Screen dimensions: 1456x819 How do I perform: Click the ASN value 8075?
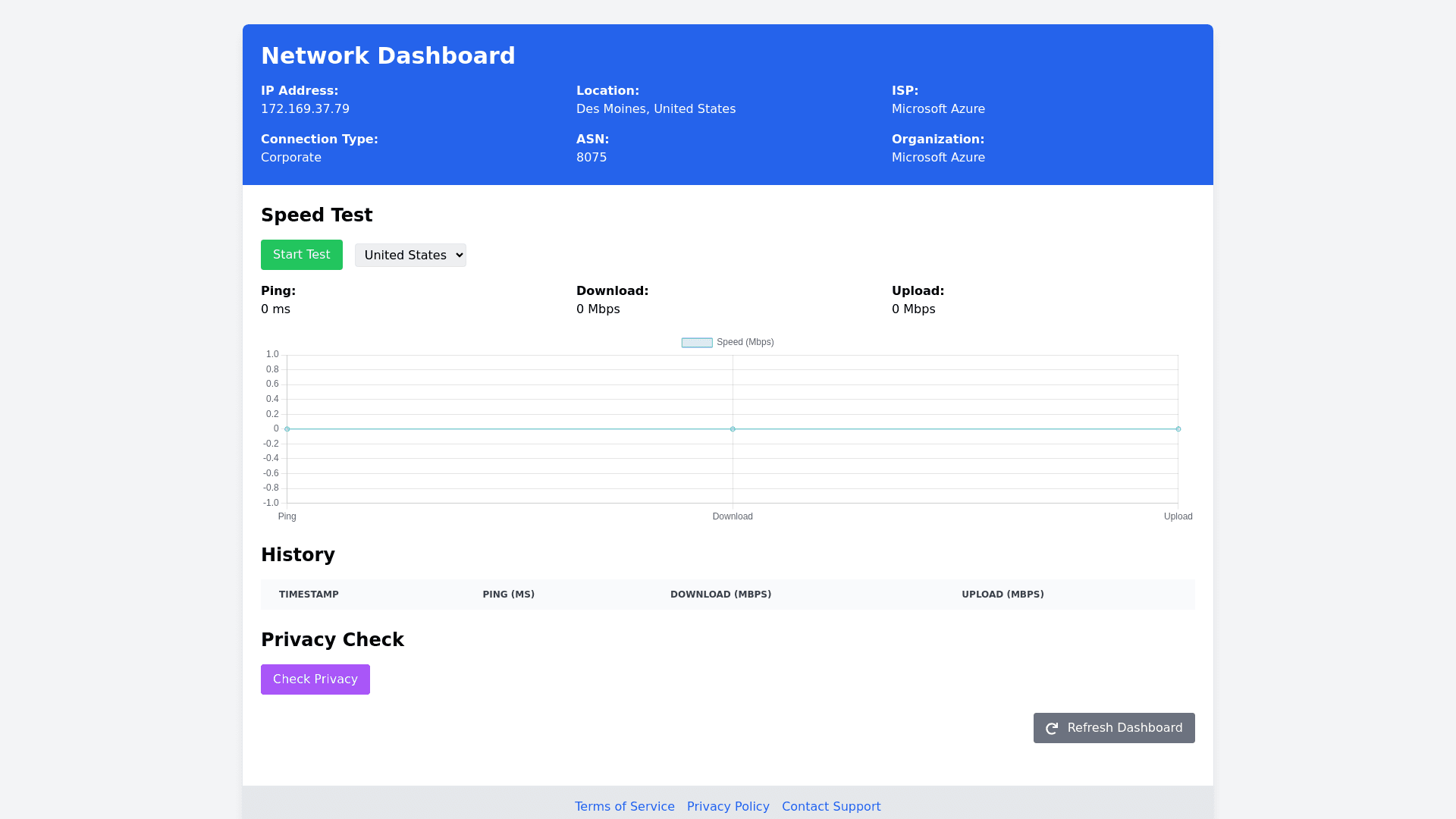pos(591,158)
